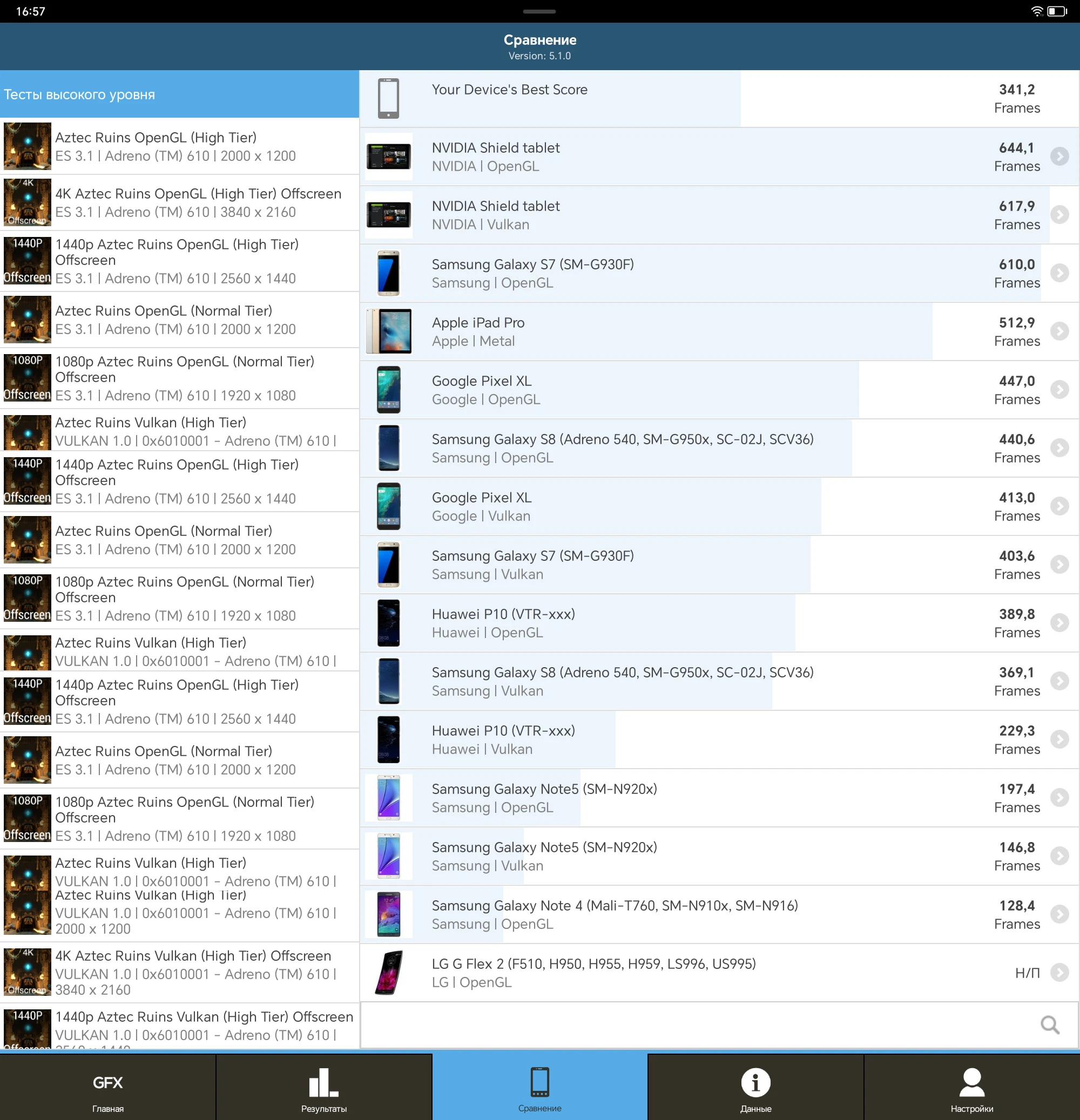Expand NVIDIA Shield tablet Vulkan details arrow
Viewport: 1080px width, 1120px height.
[x=1059, y=215]
